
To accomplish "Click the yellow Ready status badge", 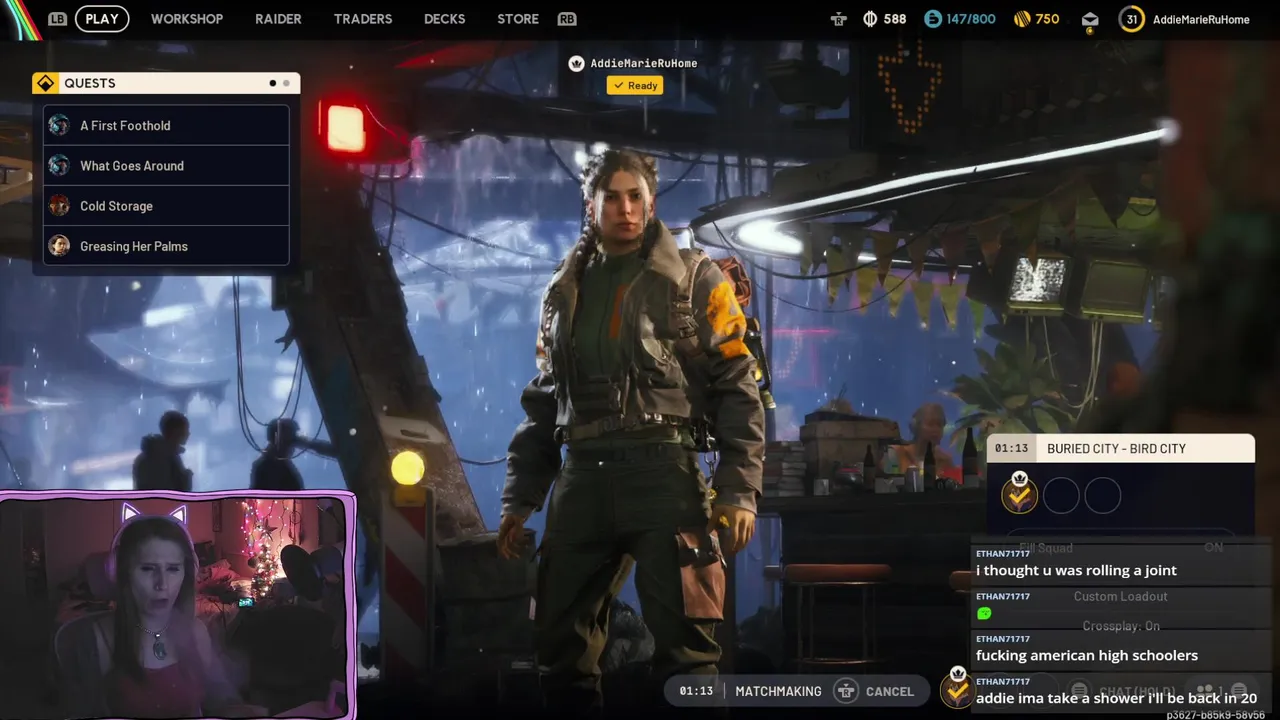I will point(635,85).
